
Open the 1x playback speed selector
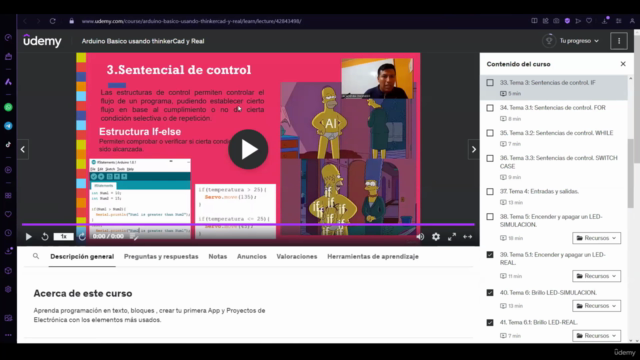coord(63,237)
